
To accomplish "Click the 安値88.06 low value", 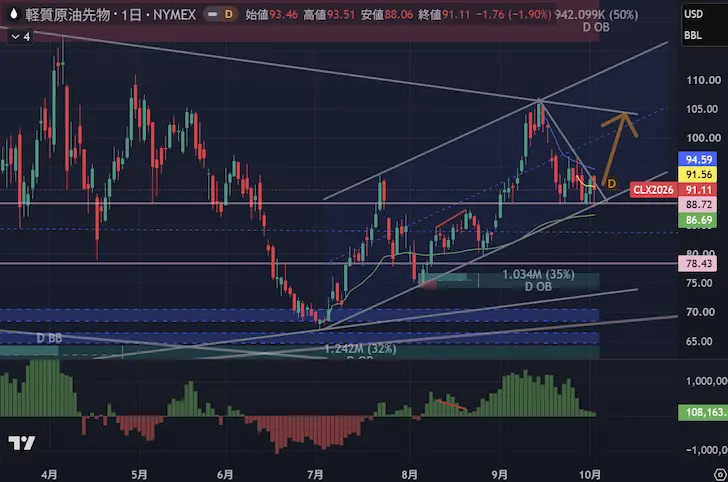I will [x=387, y=15].
